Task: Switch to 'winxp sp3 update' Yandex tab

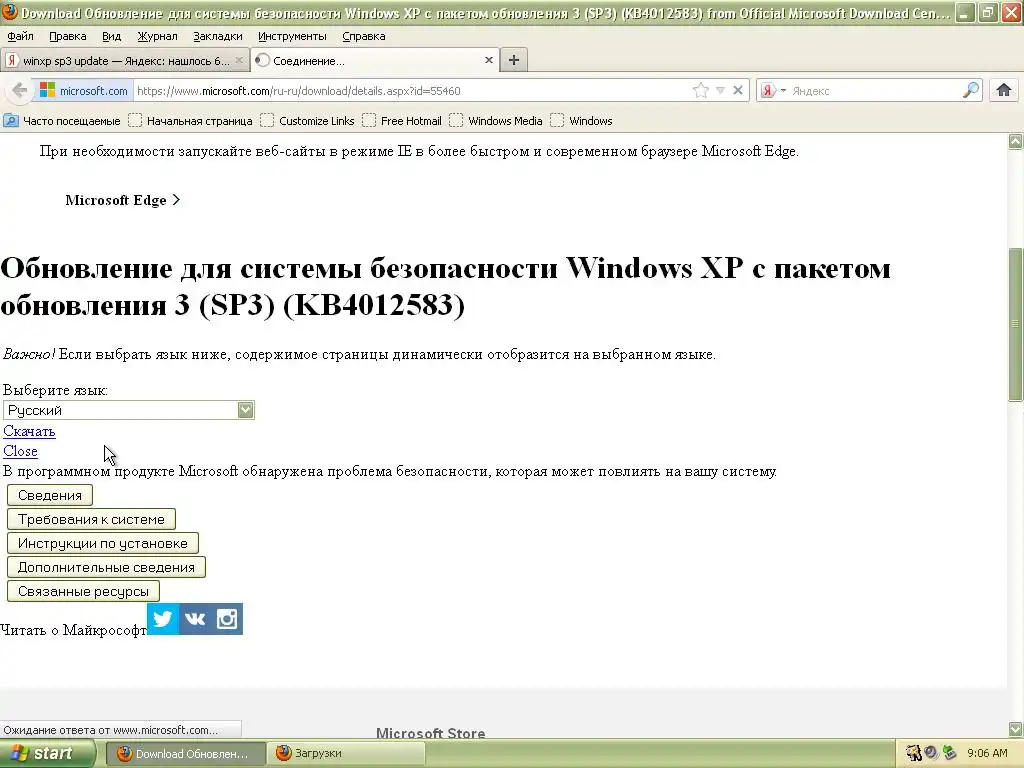Action: 124,60
